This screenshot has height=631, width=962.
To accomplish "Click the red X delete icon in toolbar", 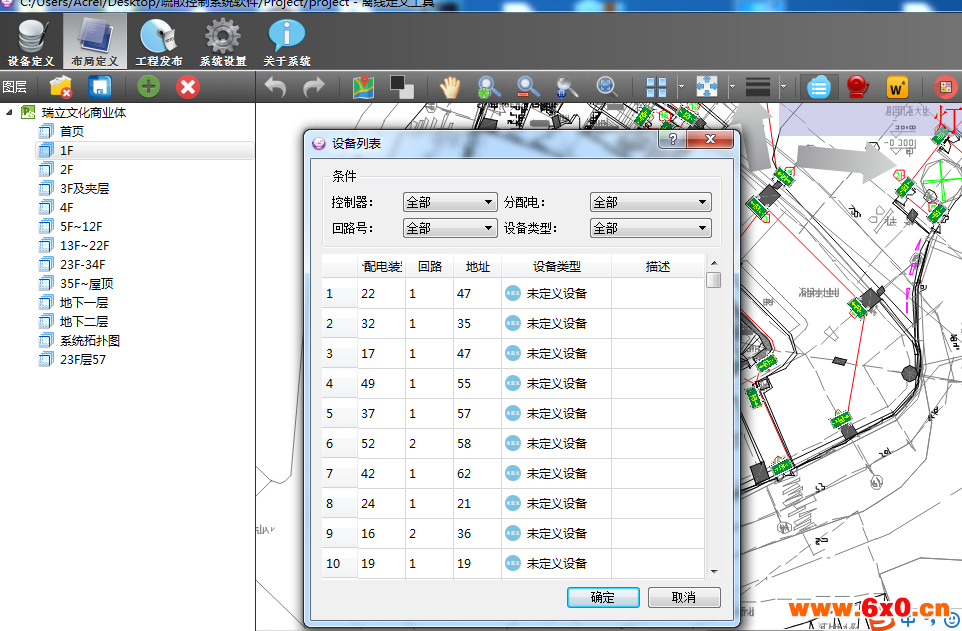I will [x=188, y=87].
